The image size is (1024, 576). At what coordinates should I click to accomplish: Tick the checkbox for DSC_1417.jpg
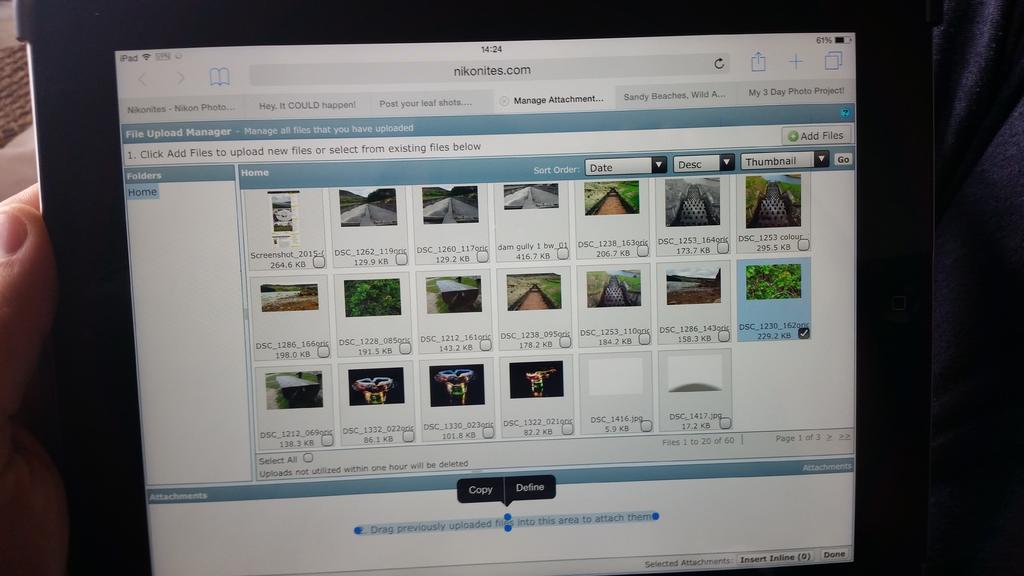point(725,423)
